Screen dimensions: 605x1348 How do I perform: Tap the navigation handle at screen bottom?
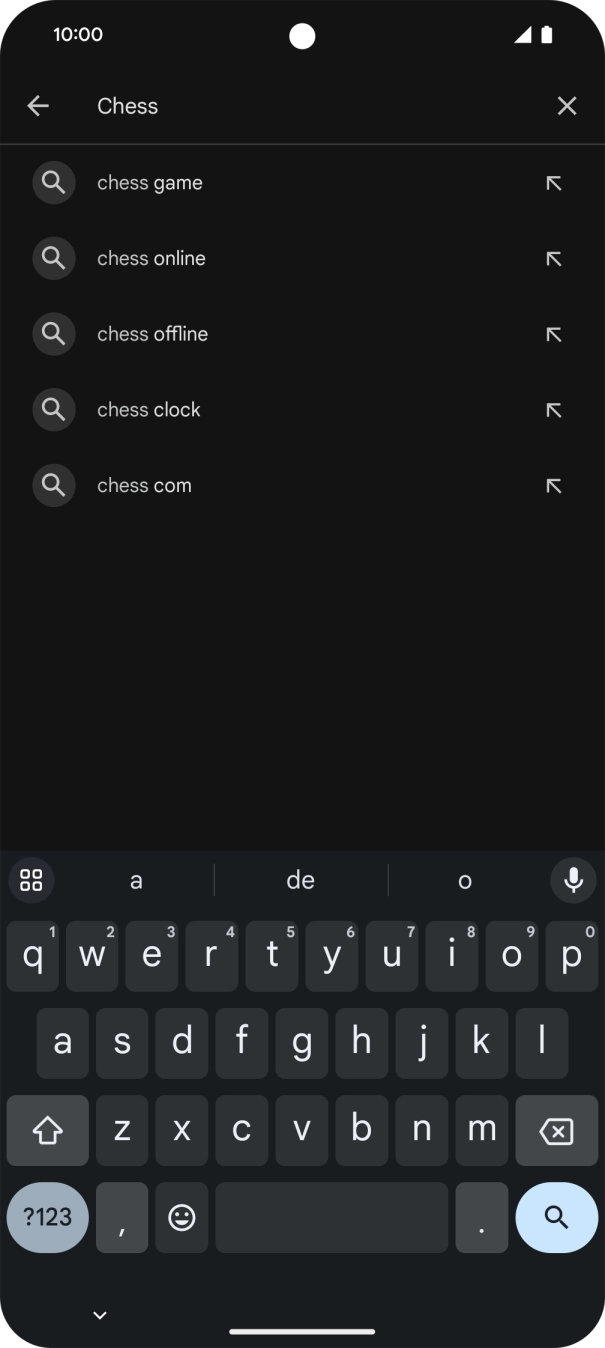[302, 1330]
